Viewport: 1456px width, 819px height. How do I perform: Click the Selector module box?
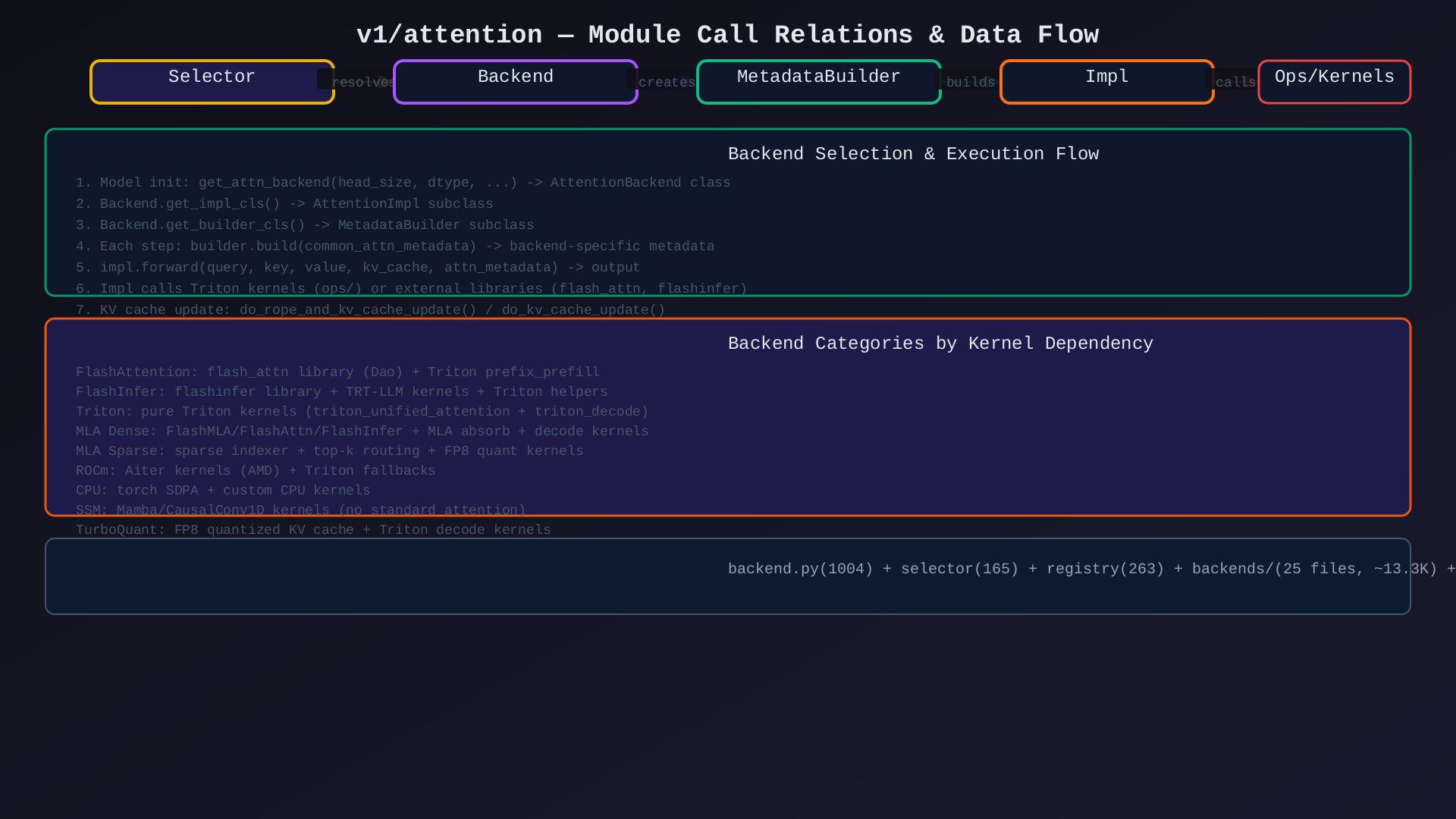point(212,82)
